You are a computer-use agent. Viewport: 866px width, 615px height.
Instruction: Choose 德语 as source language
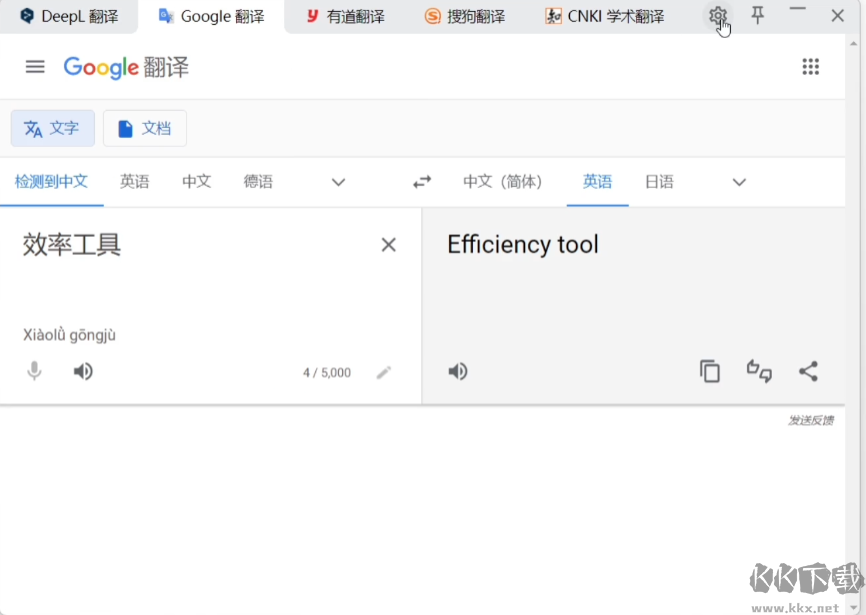coord(258,182)
